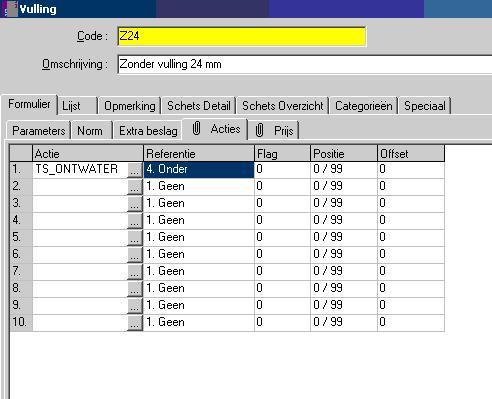The height and width of the screenshot is (399, 492).
Task: Open the Opmerking tab
Action: point(130,106)
